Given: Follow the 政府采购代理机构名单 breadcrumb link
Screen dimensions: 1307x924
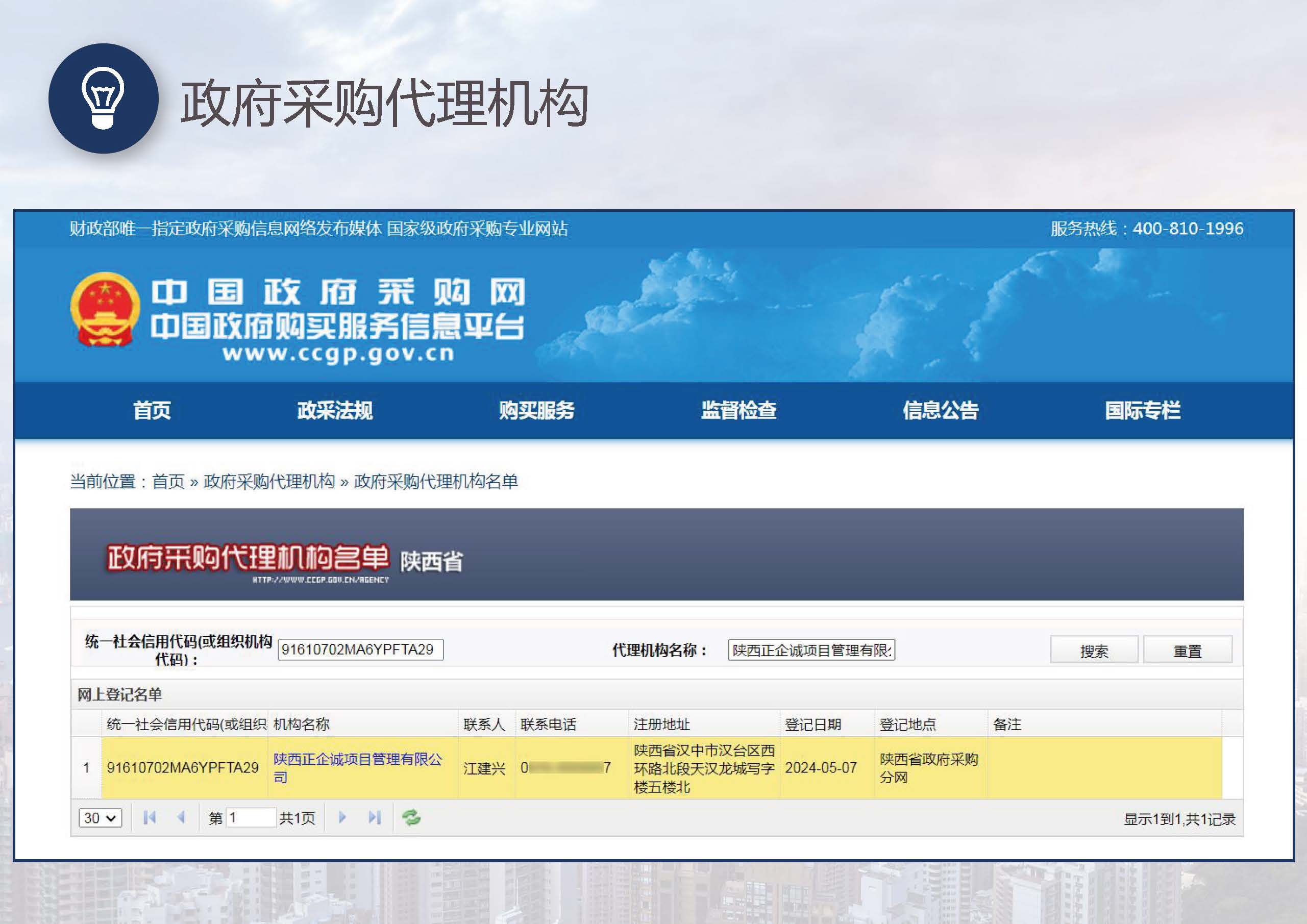Looking at the screenshot, I should tap(436, 481).
